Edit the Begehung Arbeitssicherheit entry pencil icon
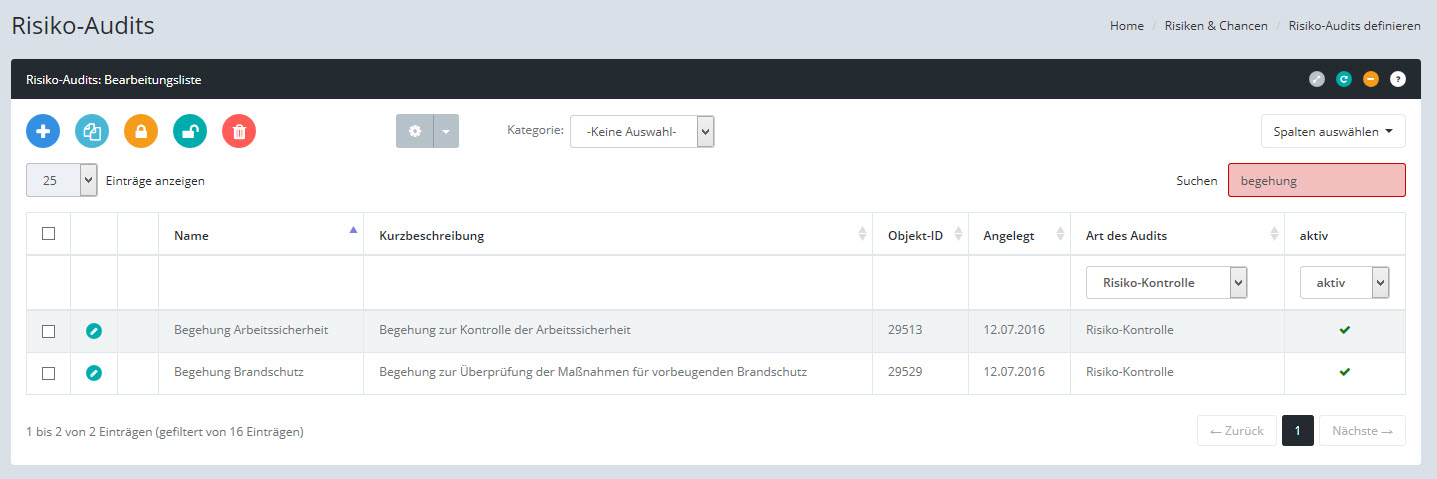The width and height of the screenshot is (1437, 479). coord(94,330)
